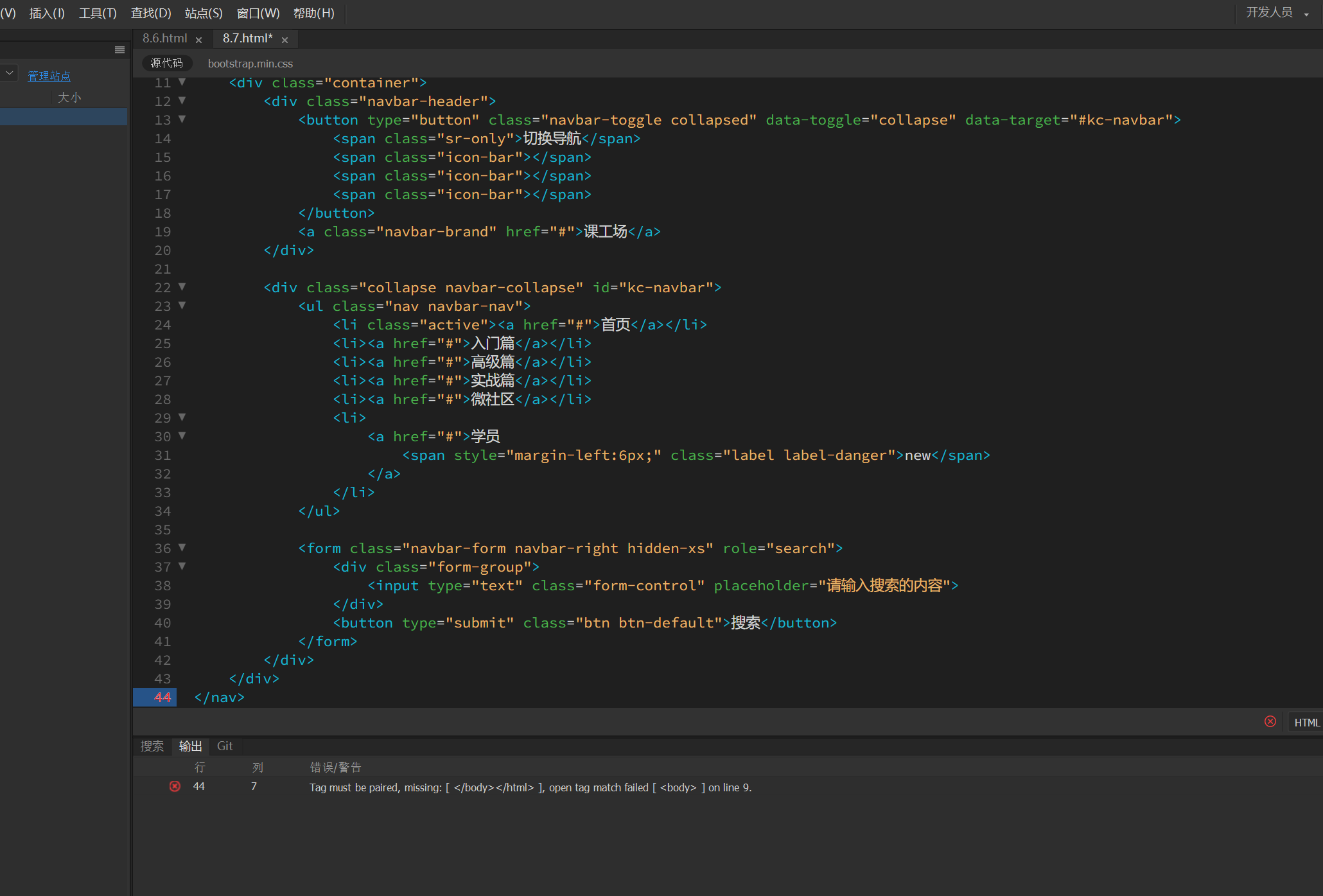Collapse code fold arrow on line 23
This screenshot has height=896, width=1323.
(182, 306)
